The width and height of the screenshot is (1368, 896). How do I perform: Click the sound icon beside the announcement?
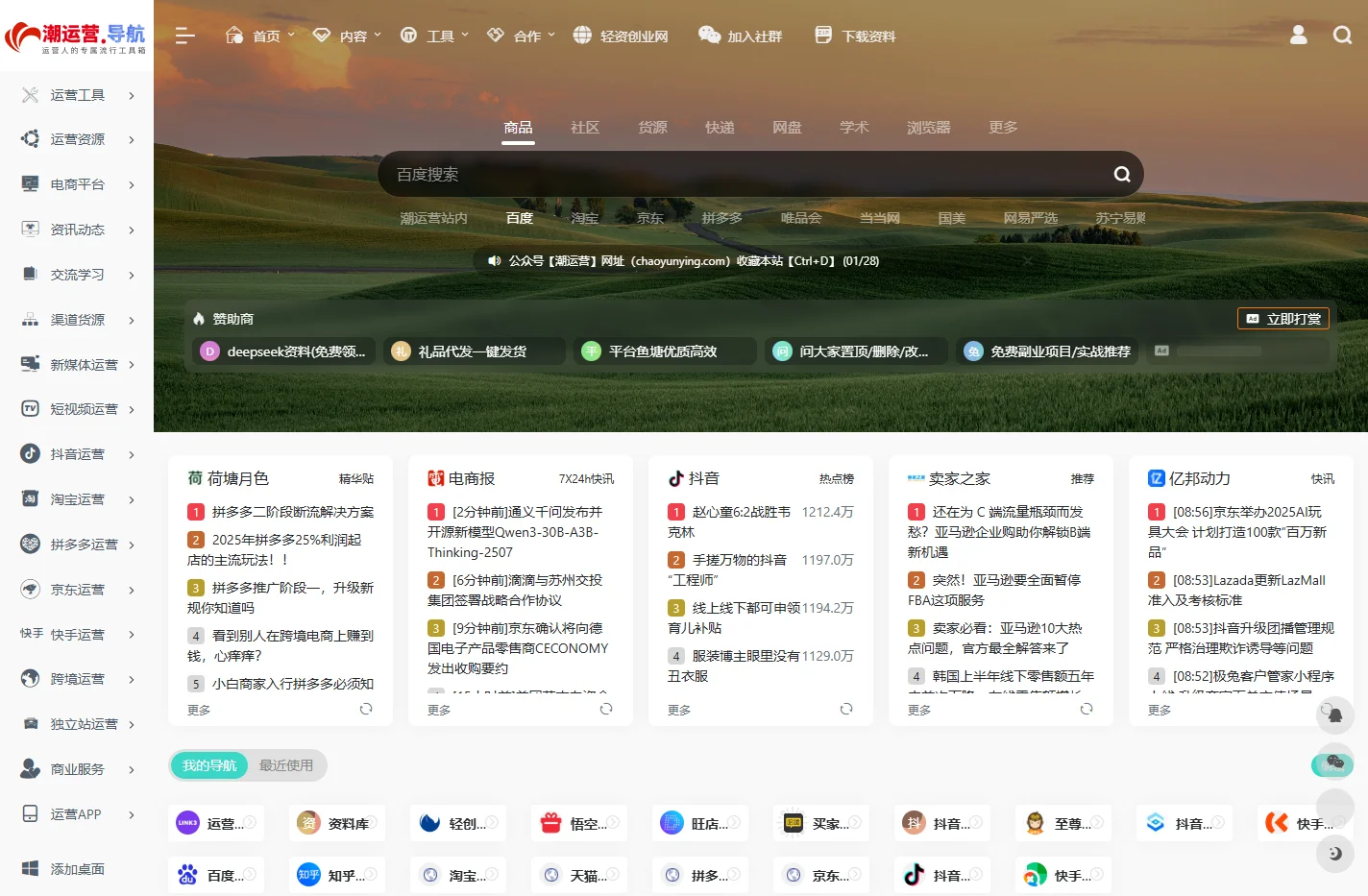[x=495, y=260]
